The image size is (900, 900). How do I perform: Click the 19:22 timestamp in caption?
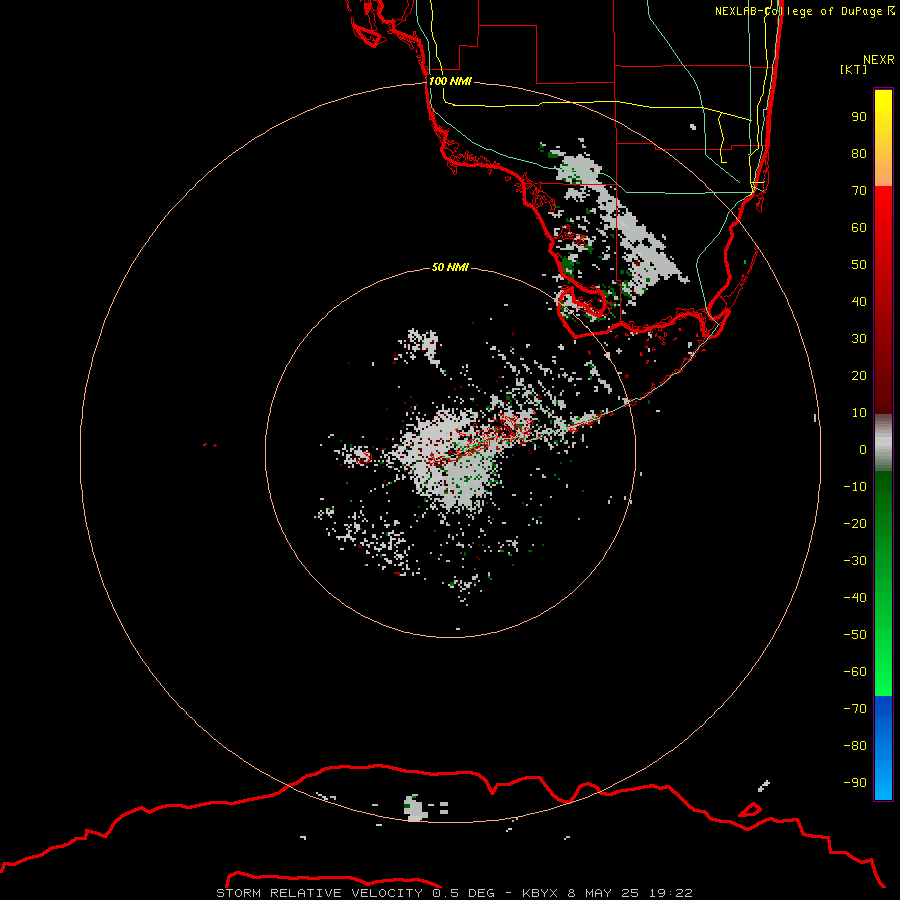(670, 893)
